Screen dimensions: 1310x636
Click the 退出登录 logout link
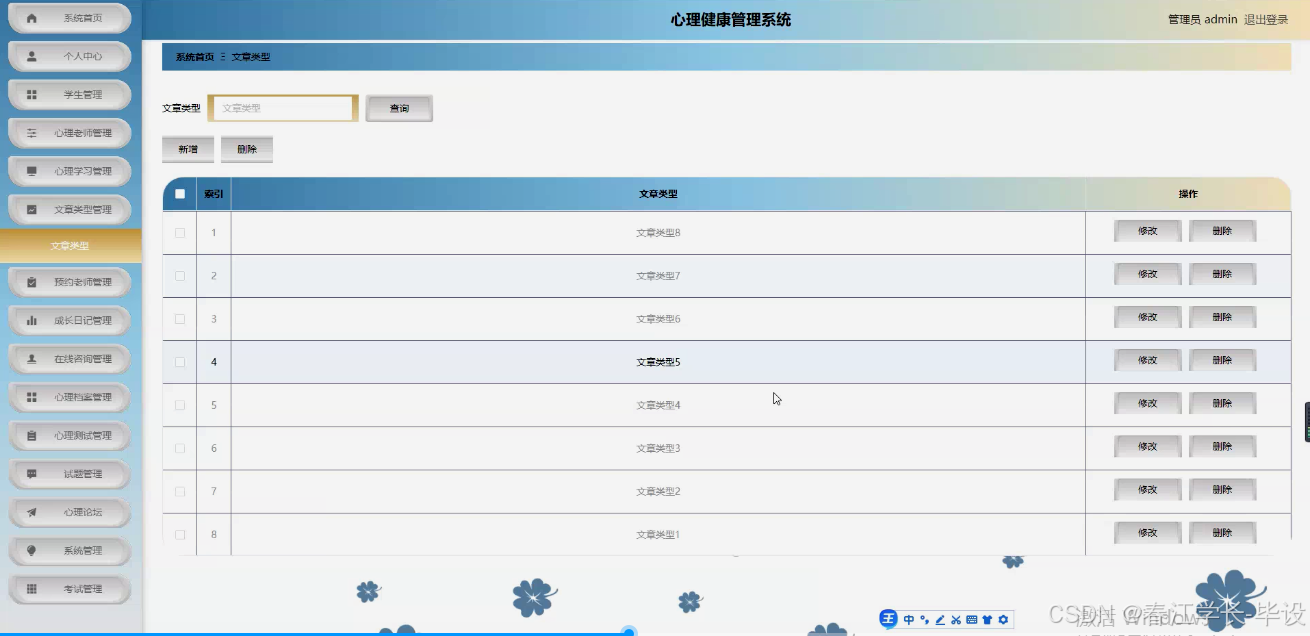(1266, 20)
